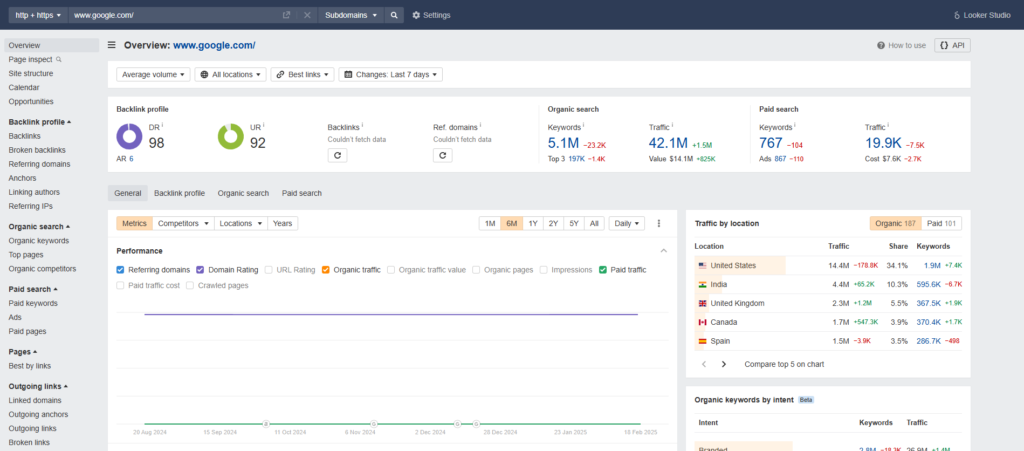Toggle Organic traffic checkbox
This screenshot has width=1024, height=451.
pyautogui.click(x=325, y=270)
